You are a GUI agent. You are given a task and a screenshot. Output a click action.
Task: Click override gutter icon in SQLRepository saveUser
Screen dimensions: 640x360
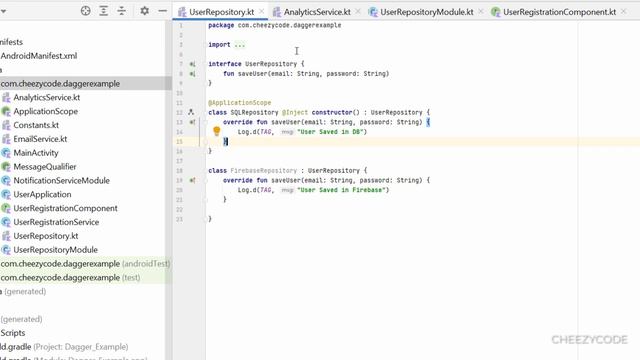coord(192,122)
